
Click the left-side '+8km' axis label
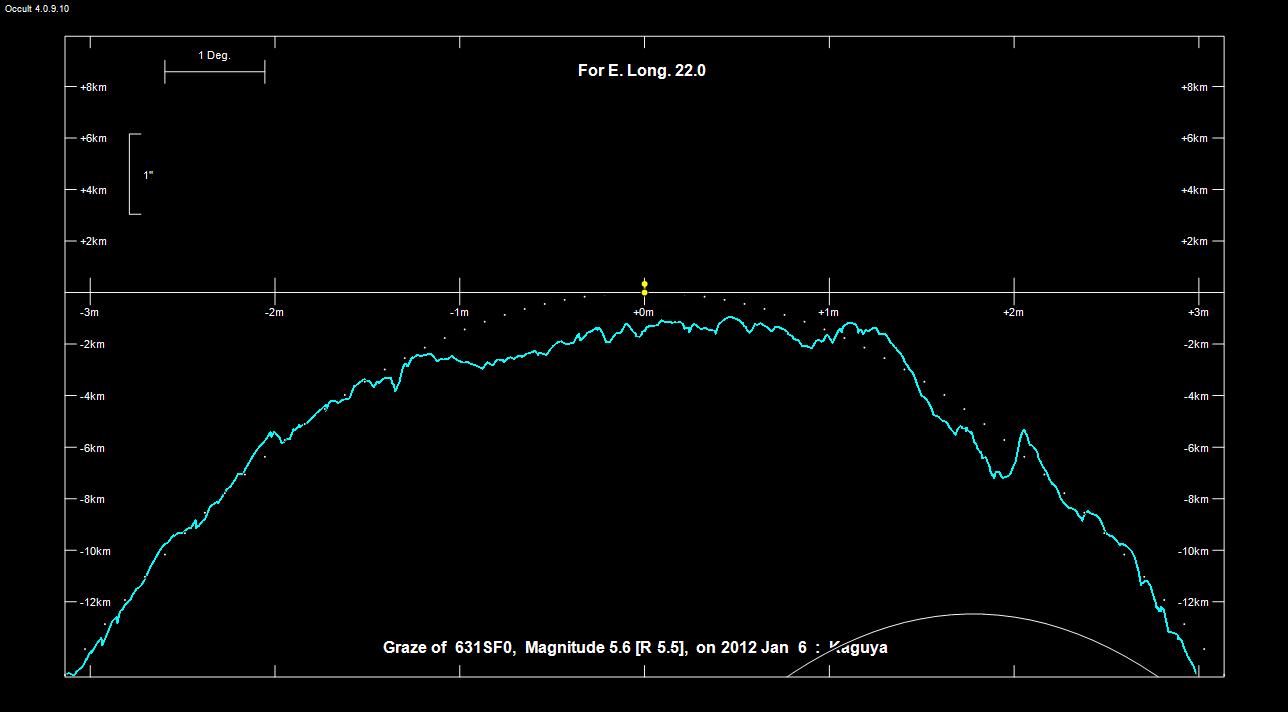92,87
